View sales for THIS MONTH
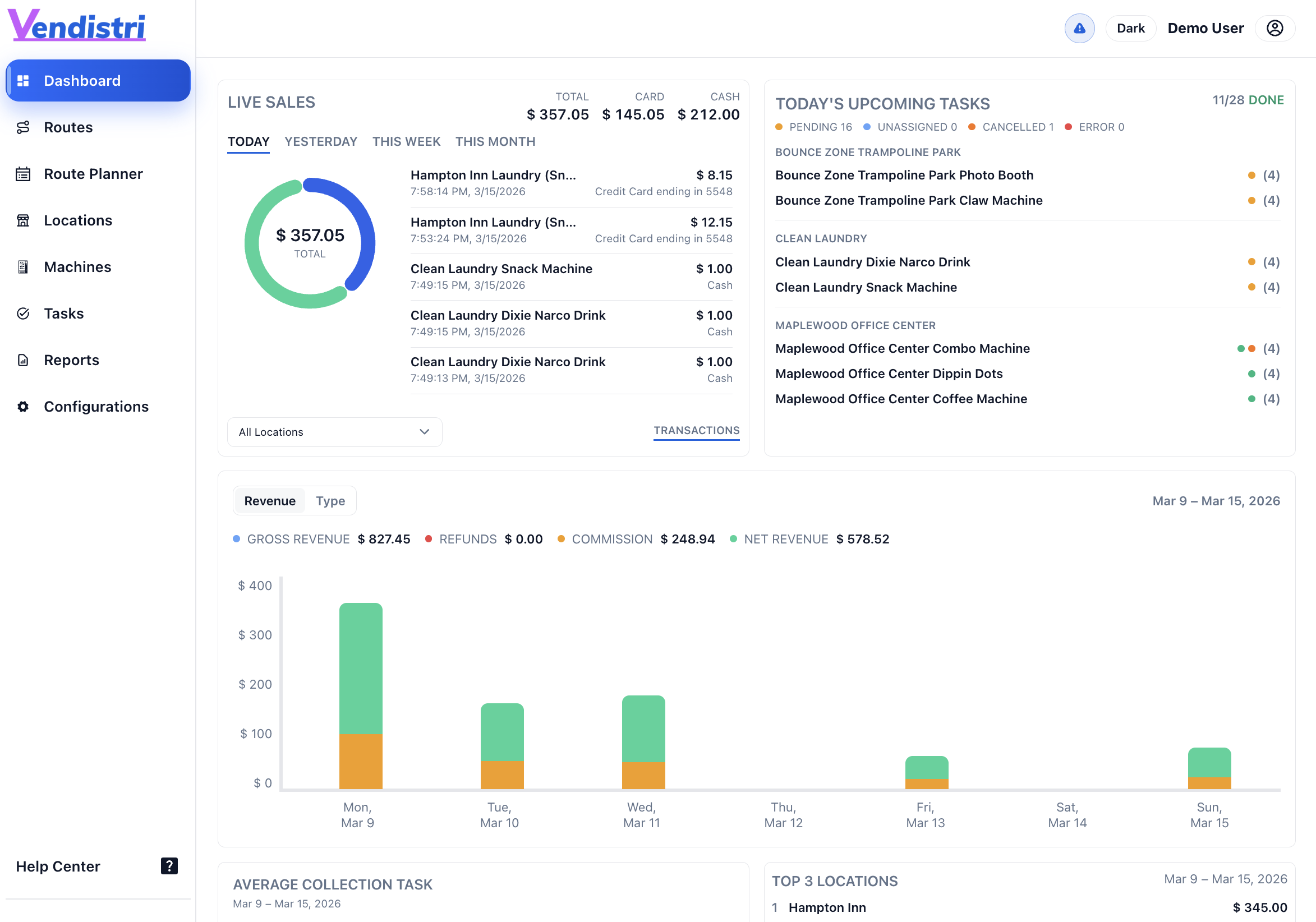 click(x=495, y=141)
